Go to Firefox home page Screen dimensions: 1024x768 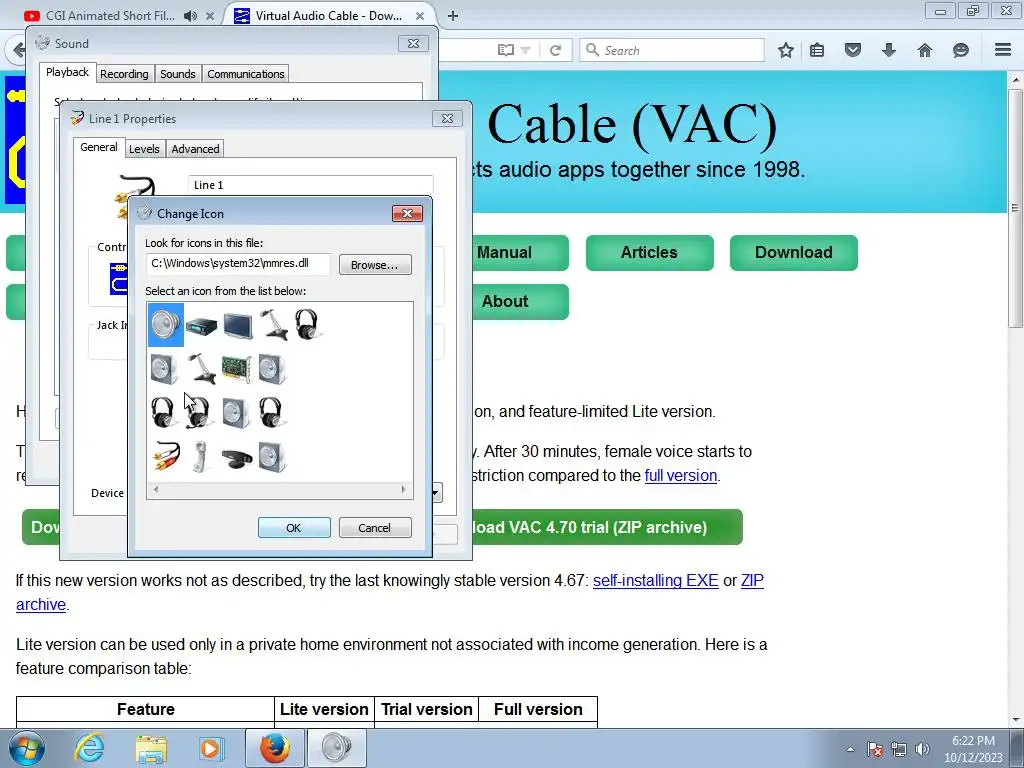point(925,50)
